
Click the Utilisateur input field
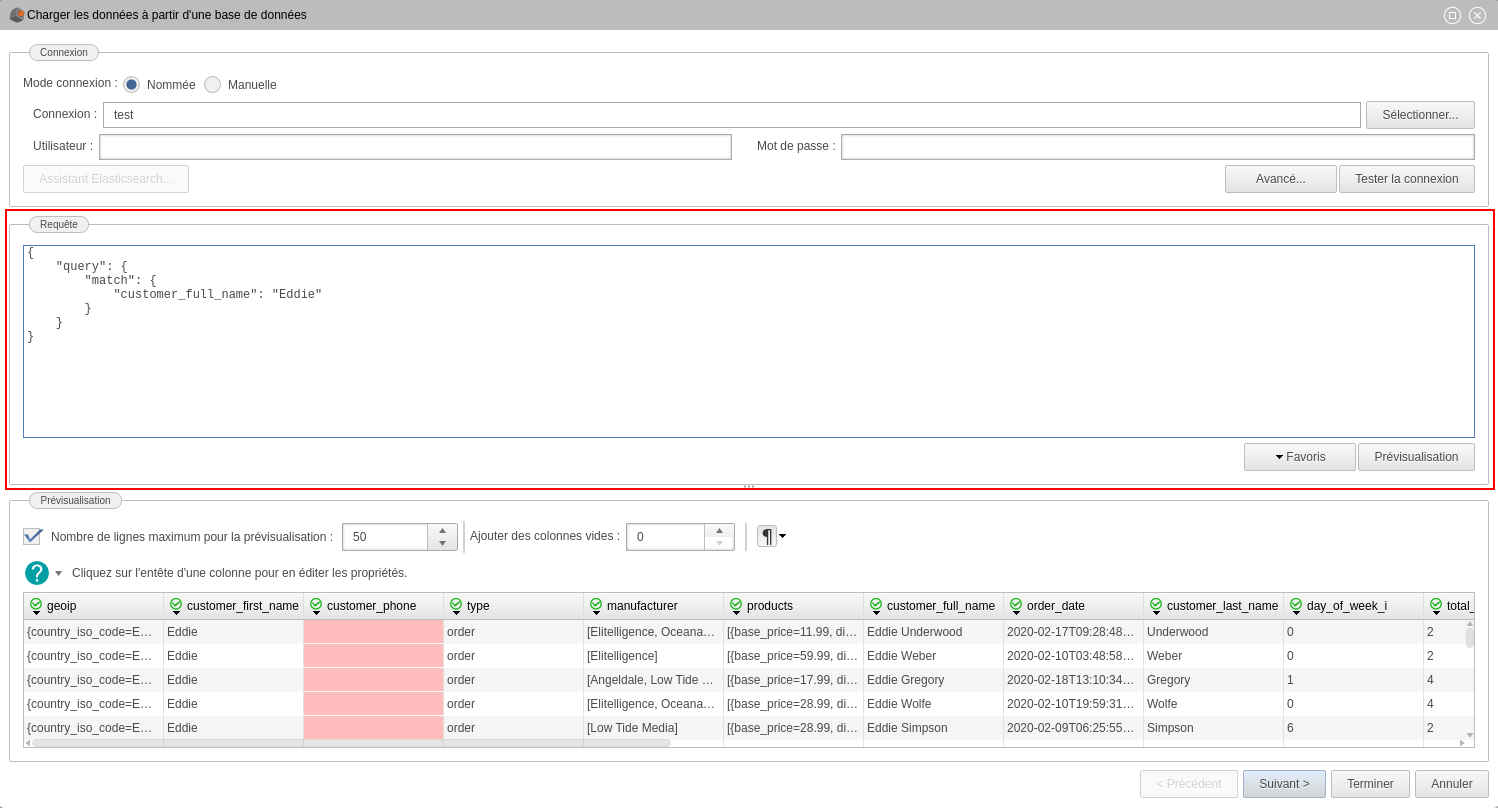(x=415, y=147)
